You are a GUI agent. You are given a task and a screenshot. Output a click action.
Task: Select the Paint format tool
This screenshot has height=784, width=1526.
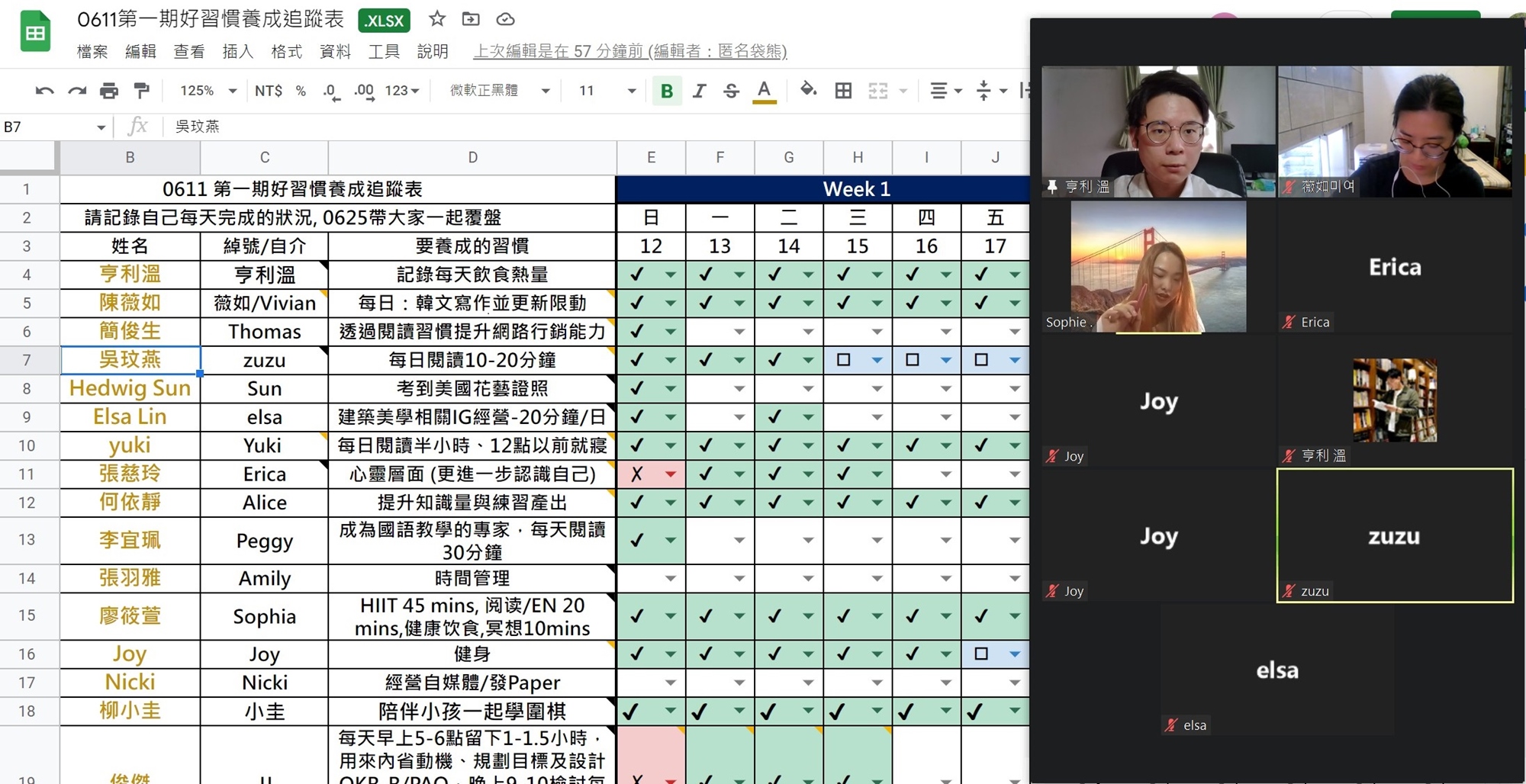142,91
